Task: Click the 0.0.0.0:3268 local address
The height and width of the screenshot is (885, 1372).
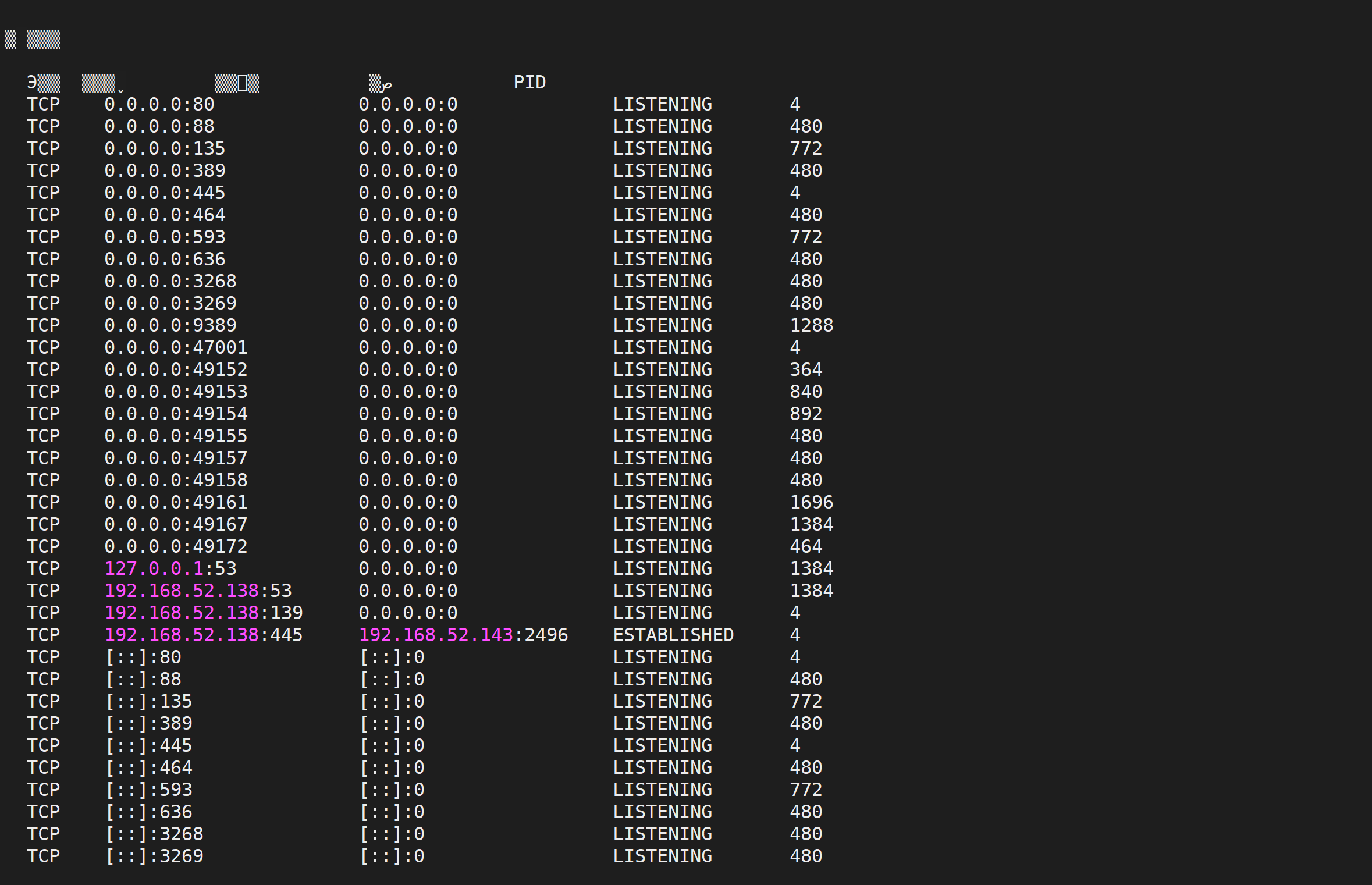Action: click(170, 281)
